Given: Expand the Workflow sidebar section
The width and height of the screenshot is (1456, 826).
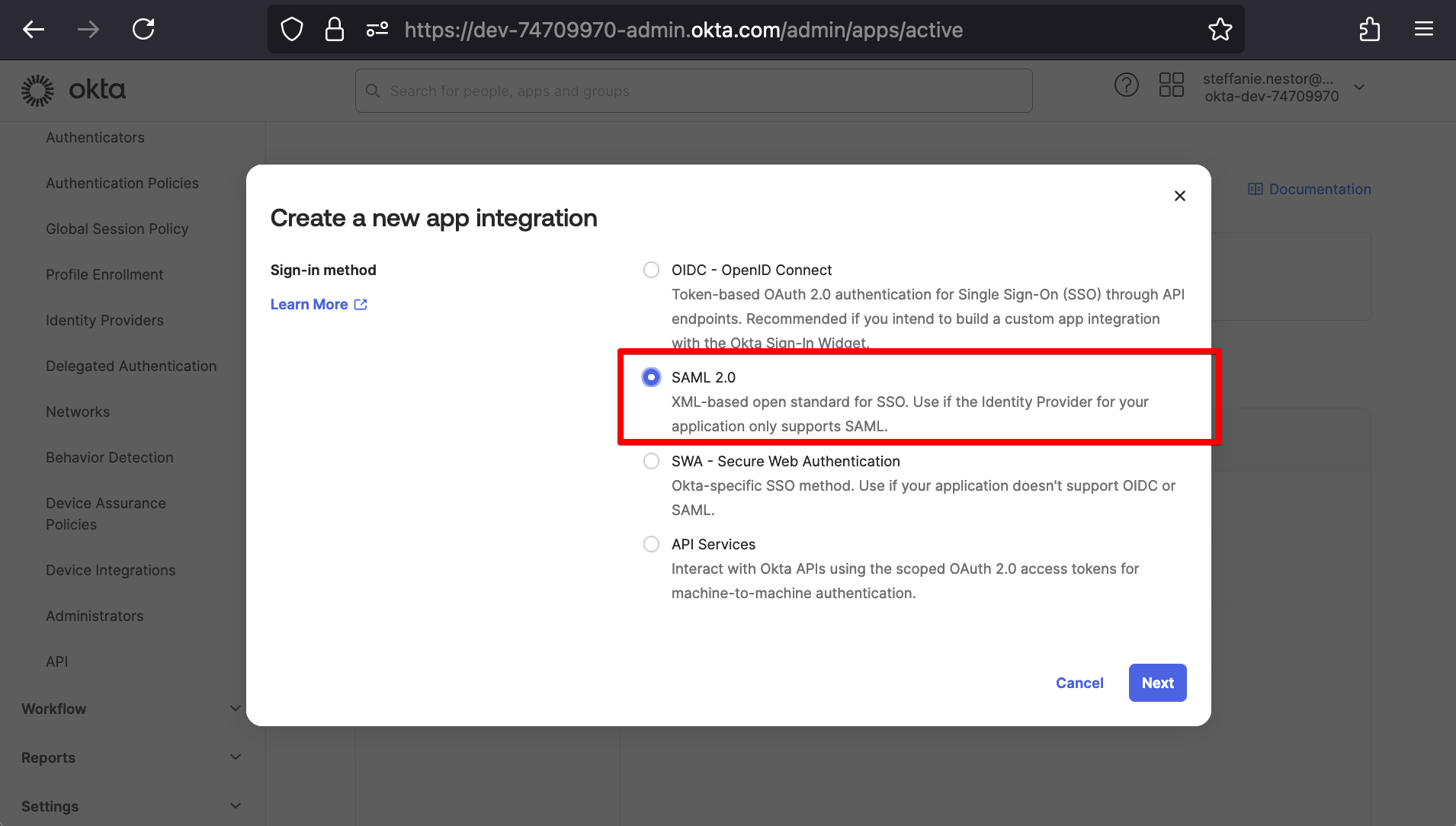Looking at the screenshot, I should (131, 709).
